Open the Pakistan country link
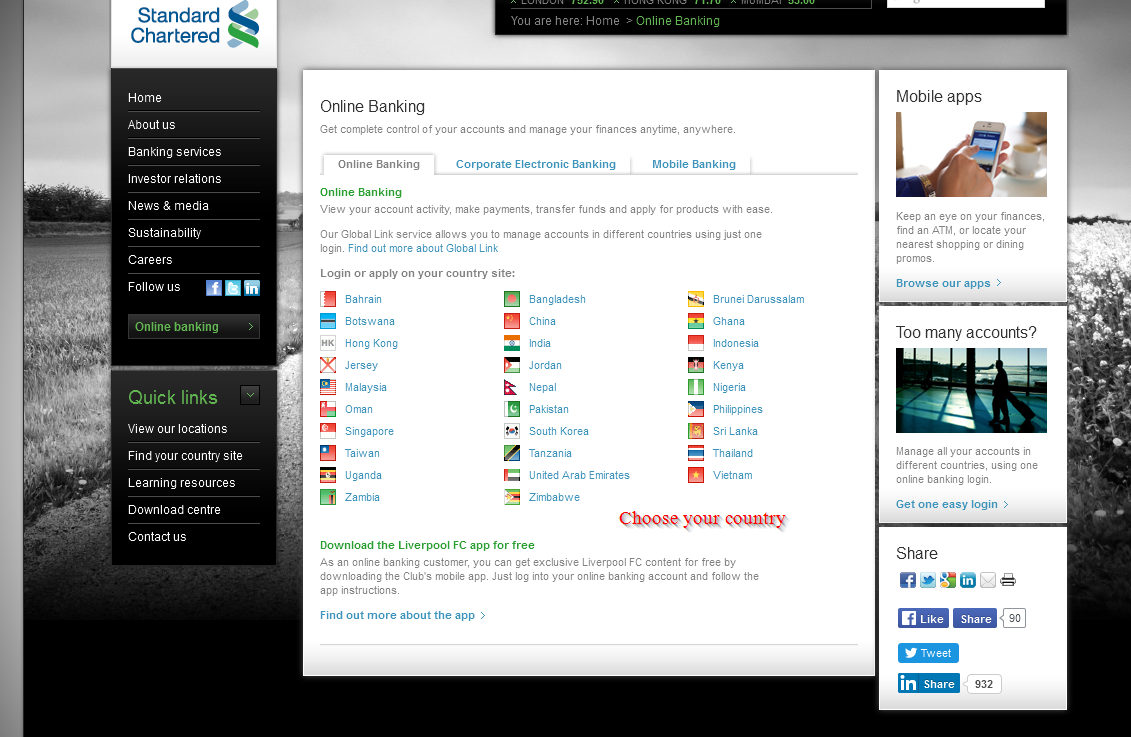Screen dimensions: 1131x737 [x=549, y=409]
